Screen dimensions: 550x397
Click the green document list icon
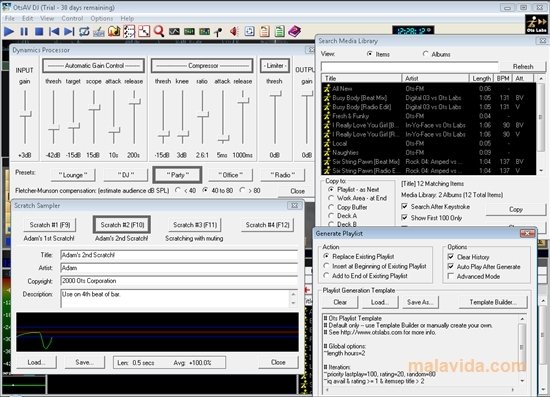pos(280,32)
